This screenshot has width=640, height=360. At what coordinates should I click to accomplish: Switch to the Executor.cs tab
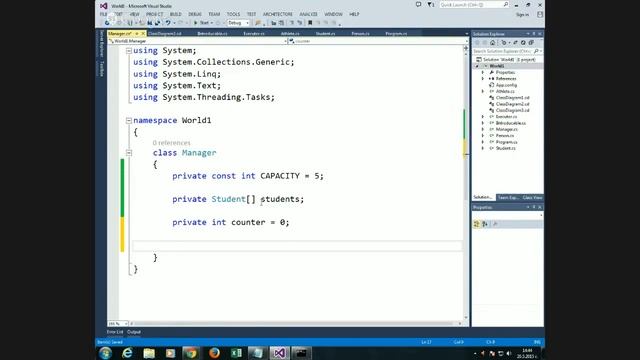[x=254, y=33]
